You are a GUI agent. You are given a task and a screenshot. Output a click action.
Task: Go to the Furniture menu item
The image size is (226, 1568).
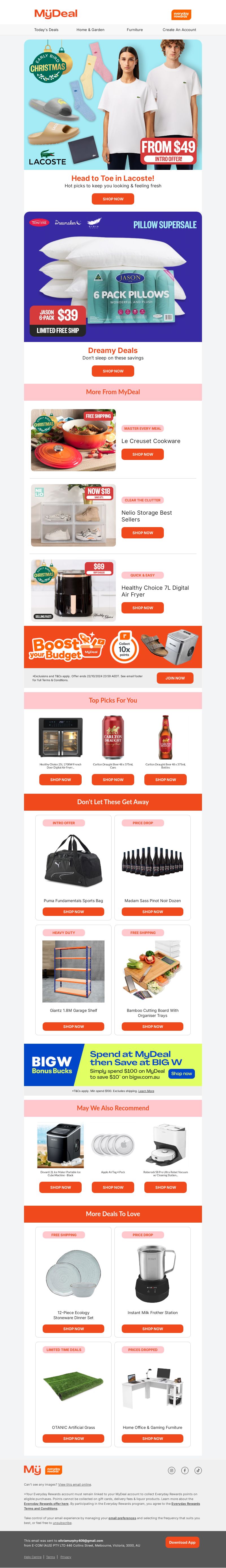[135, 30]
